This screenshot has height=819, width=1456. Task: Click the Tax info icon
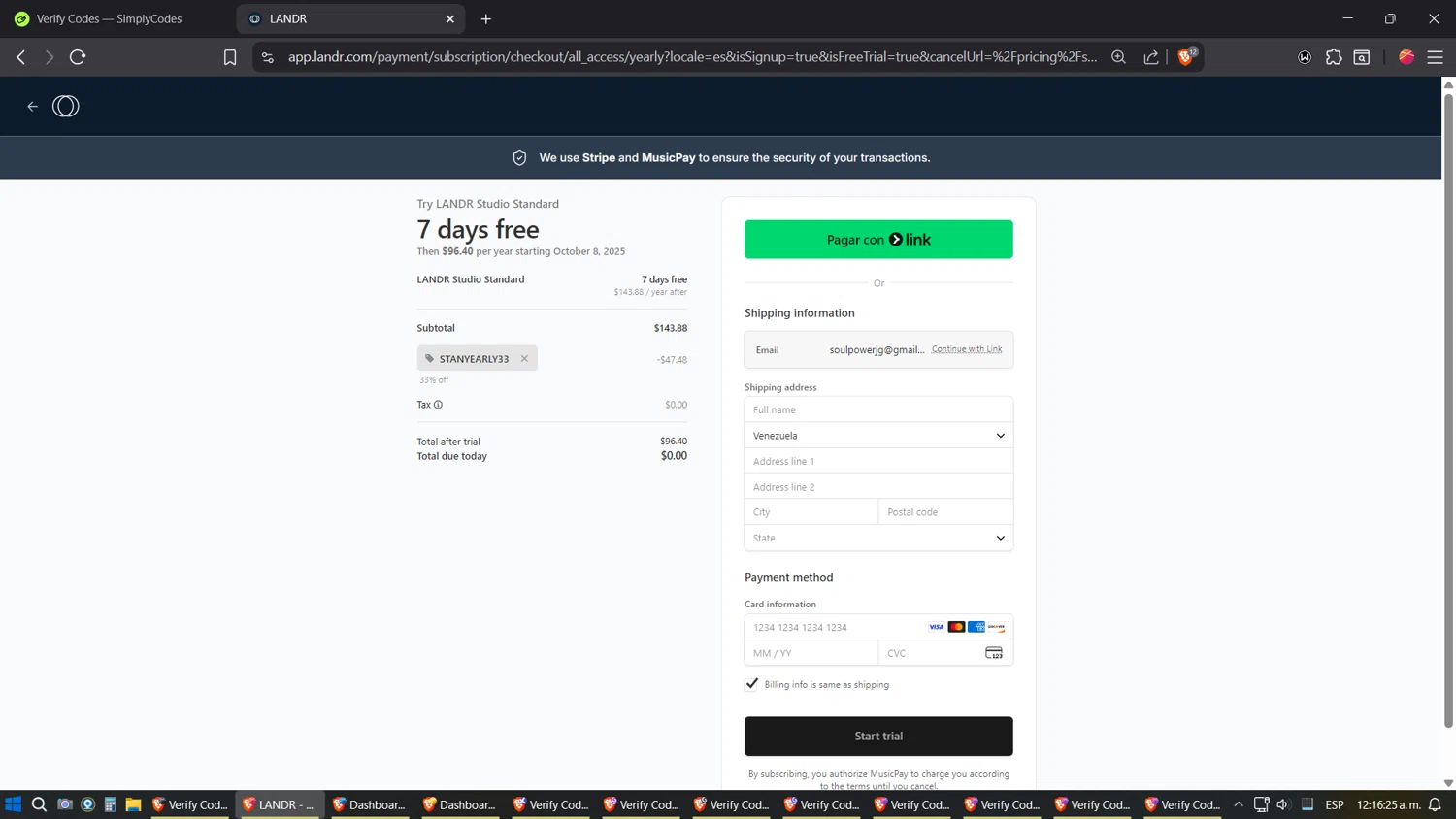pos(438,405)
